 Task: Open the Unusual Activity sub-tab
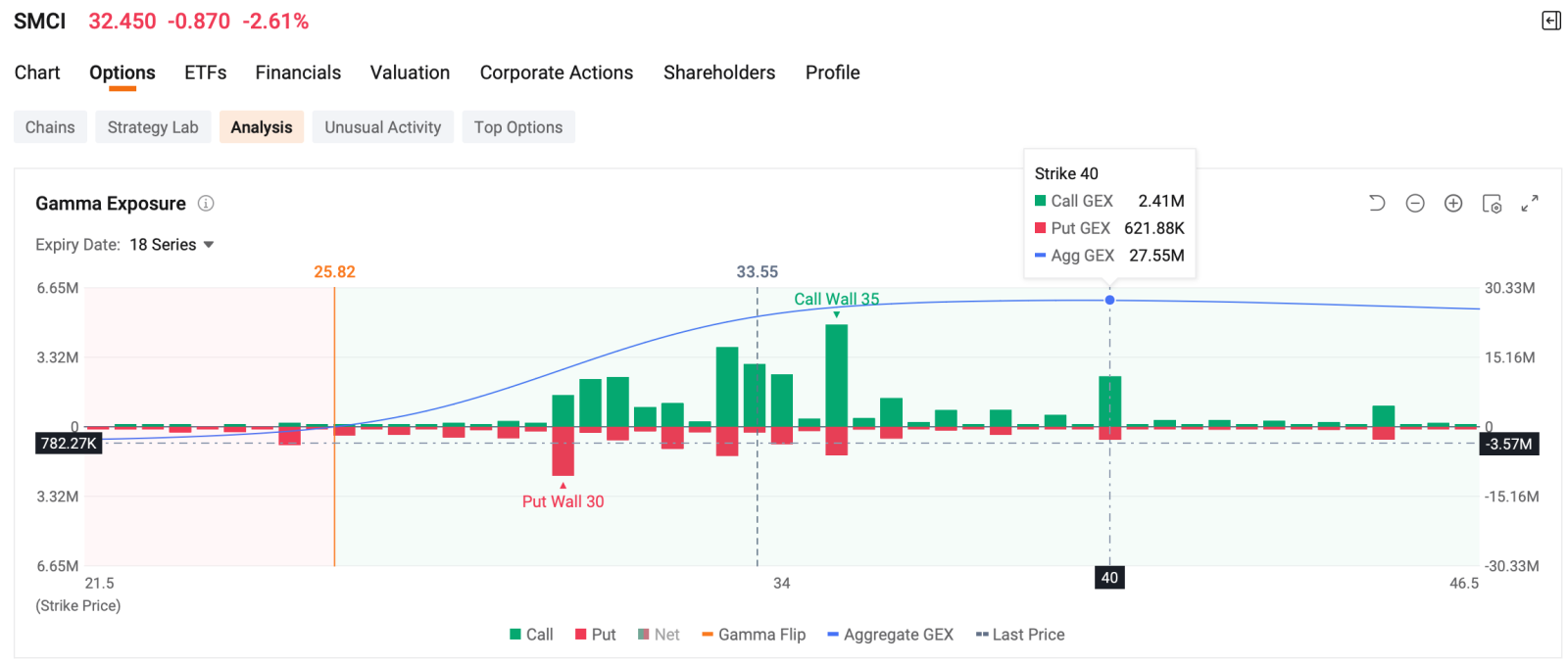pos(383,127)
